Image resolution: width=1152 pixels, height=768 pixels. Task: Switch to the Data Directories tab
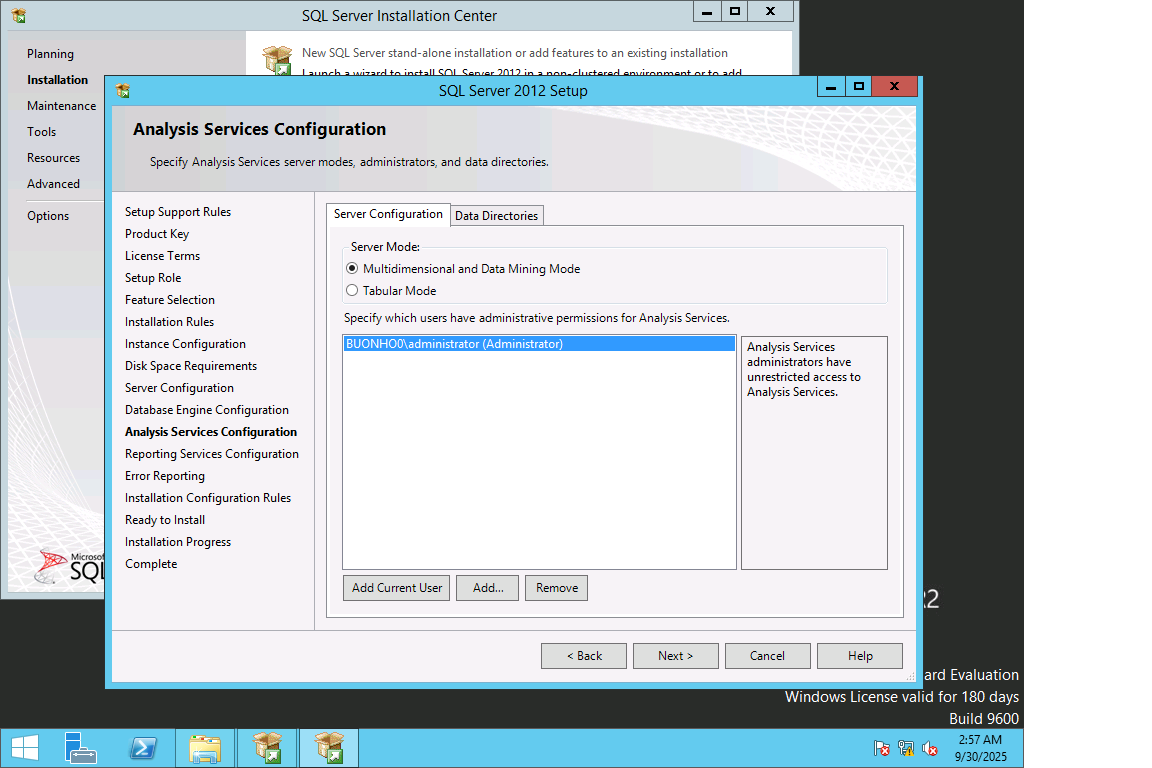497,215
